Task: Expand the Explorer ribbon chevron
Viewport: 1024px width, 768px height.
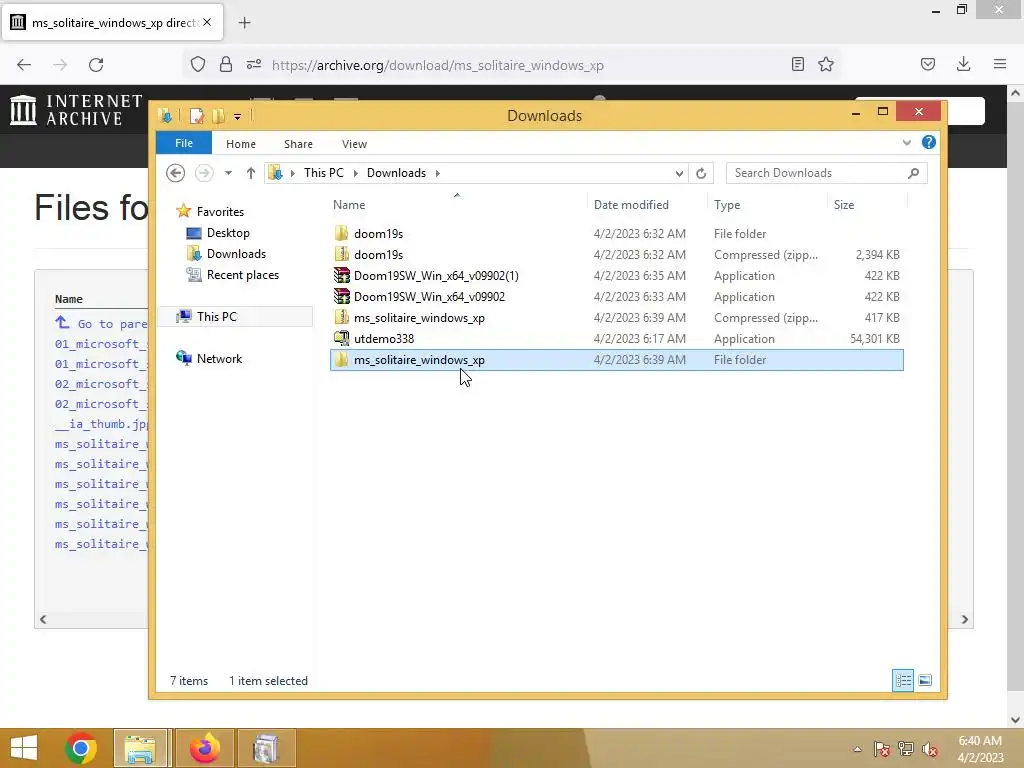Action: click(x=906, y=142)
